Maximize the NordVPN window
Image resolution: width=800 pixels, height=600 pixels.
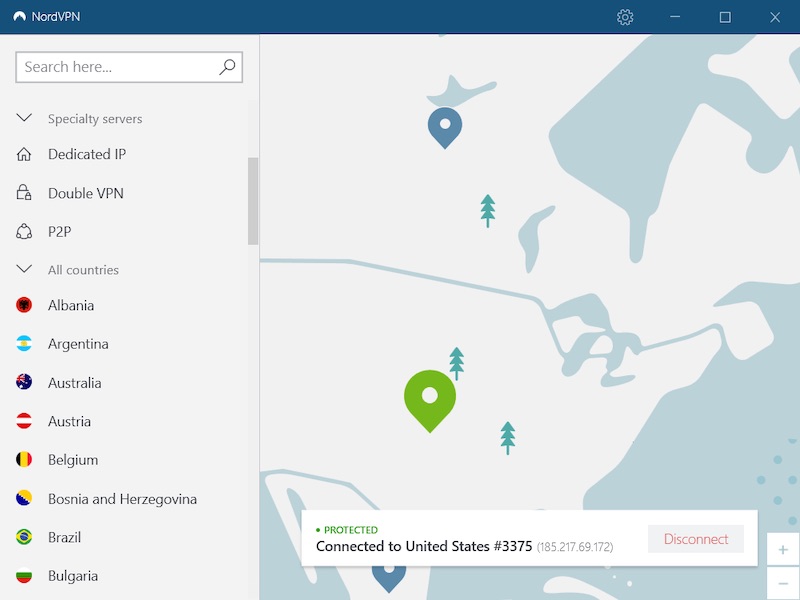click(725, 17)
